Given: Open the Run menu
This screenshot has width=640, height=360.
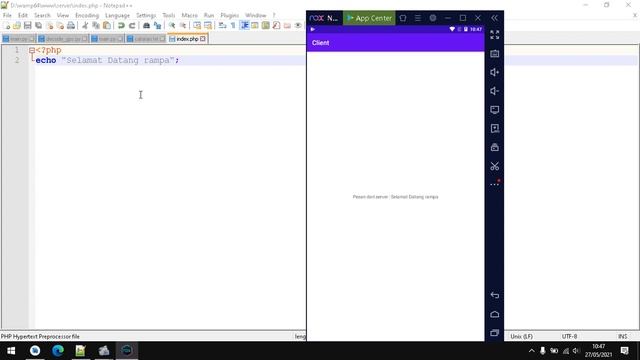Looking at the screenshot, I should pos(209,15).
